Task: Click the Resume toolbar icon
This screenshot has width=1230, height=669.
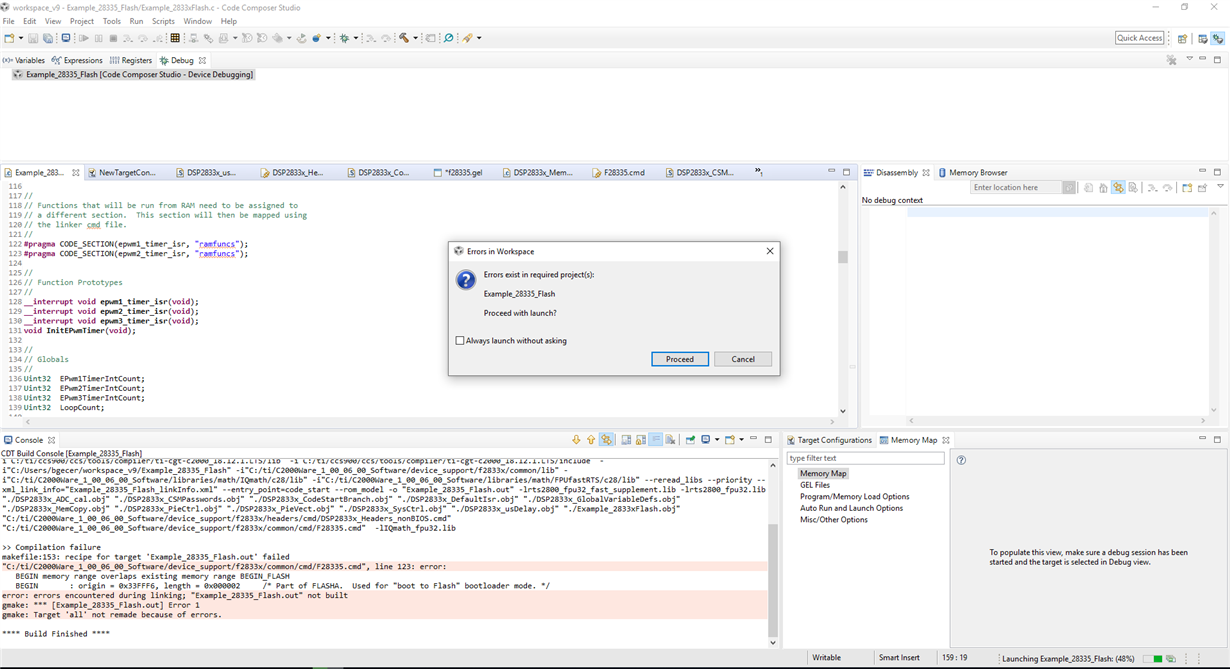Action: (x=83, y=38)
